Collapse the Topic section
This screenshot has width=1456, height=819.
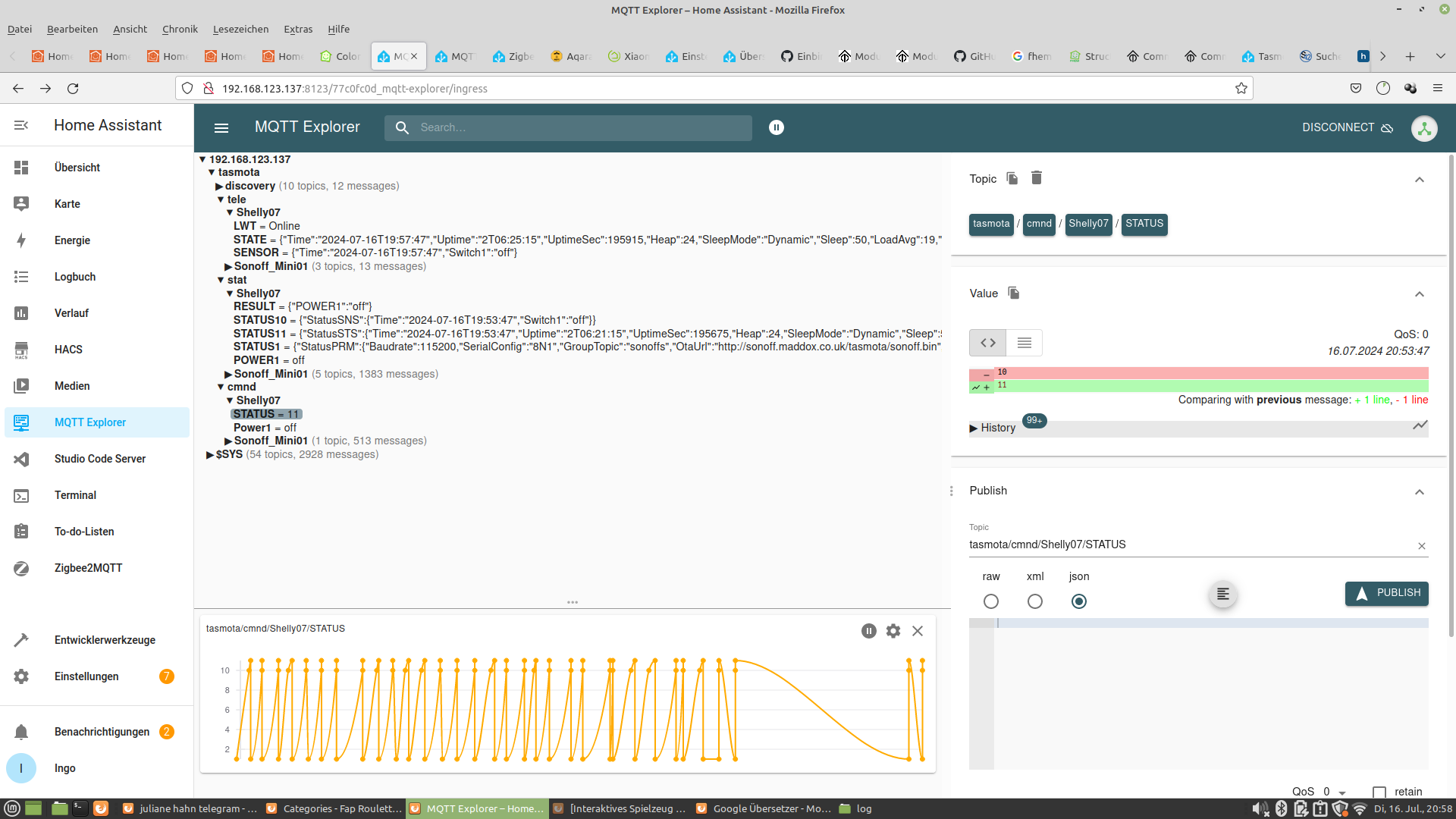pos(1420,180)
